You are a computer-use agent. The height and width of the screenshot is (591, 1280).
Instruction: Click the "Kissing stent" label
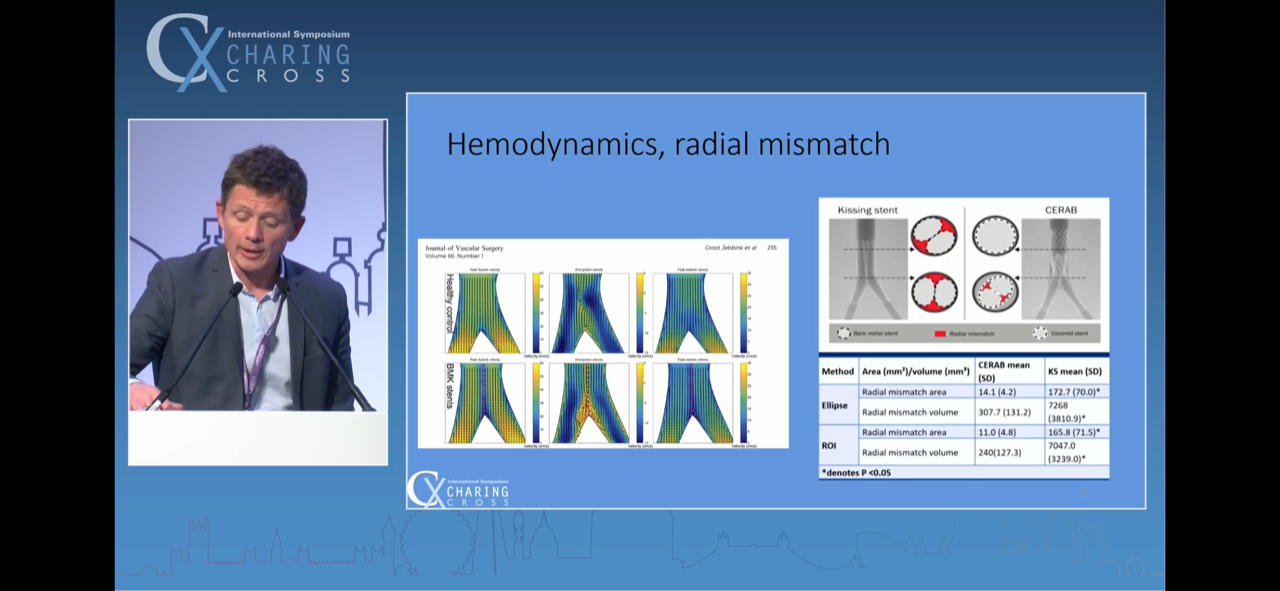(x=867, y=211)
